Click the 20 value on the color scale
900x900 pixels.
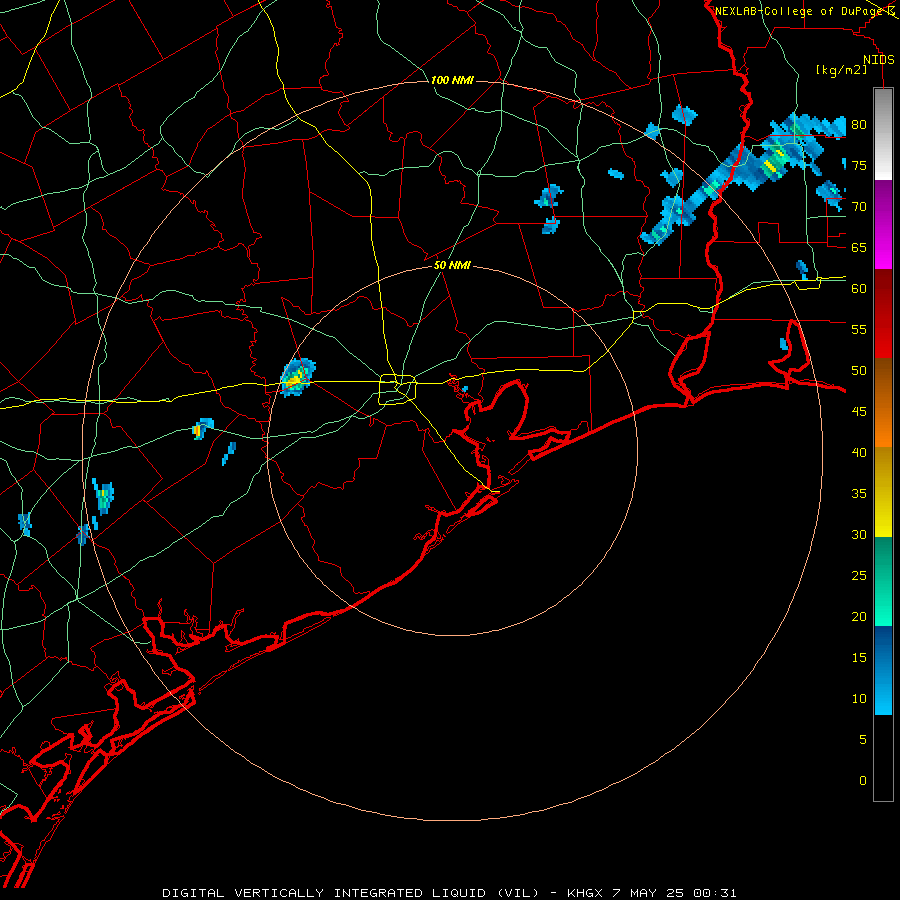click(x=859, y=616)
